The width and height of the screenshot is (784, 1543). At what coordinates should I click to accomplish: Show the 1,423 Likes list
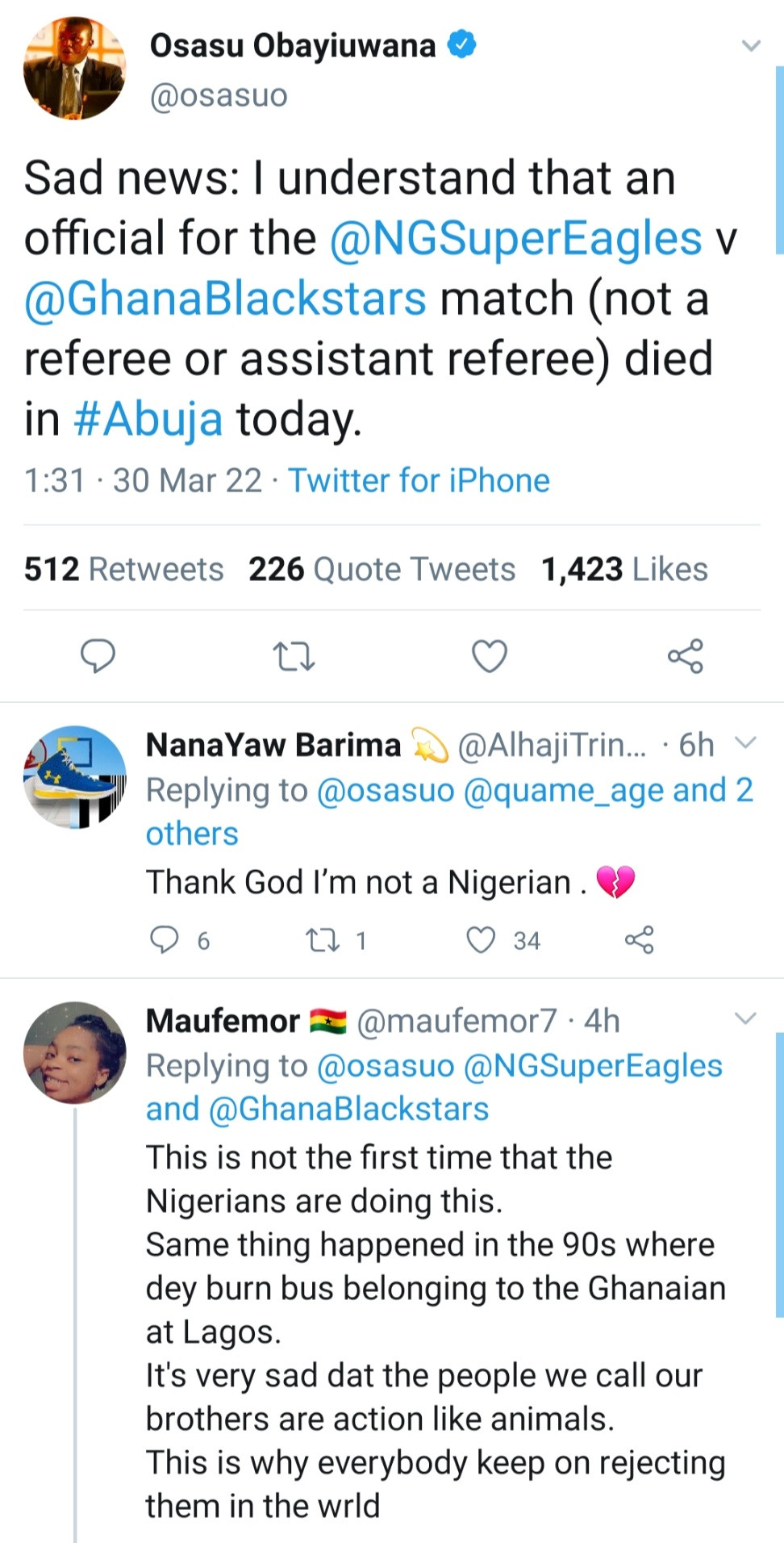coord(624,569)
